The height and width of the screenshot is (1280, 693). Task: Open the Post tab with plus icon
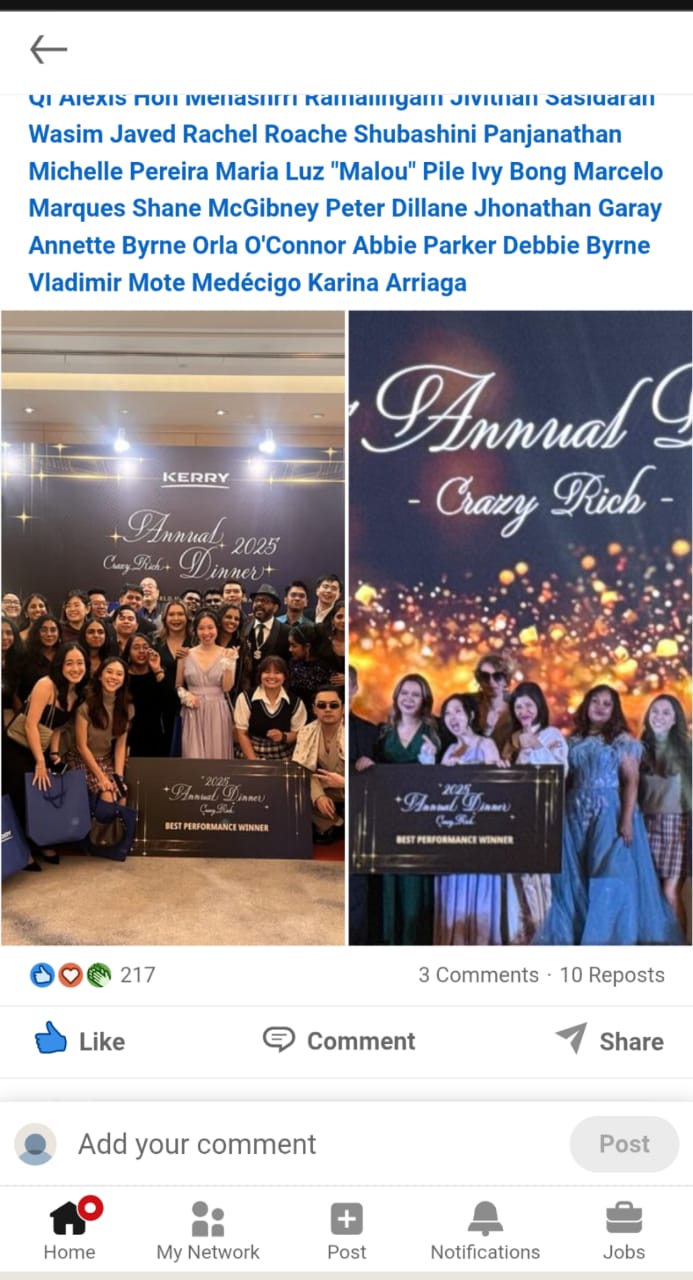coord(347,1230)
